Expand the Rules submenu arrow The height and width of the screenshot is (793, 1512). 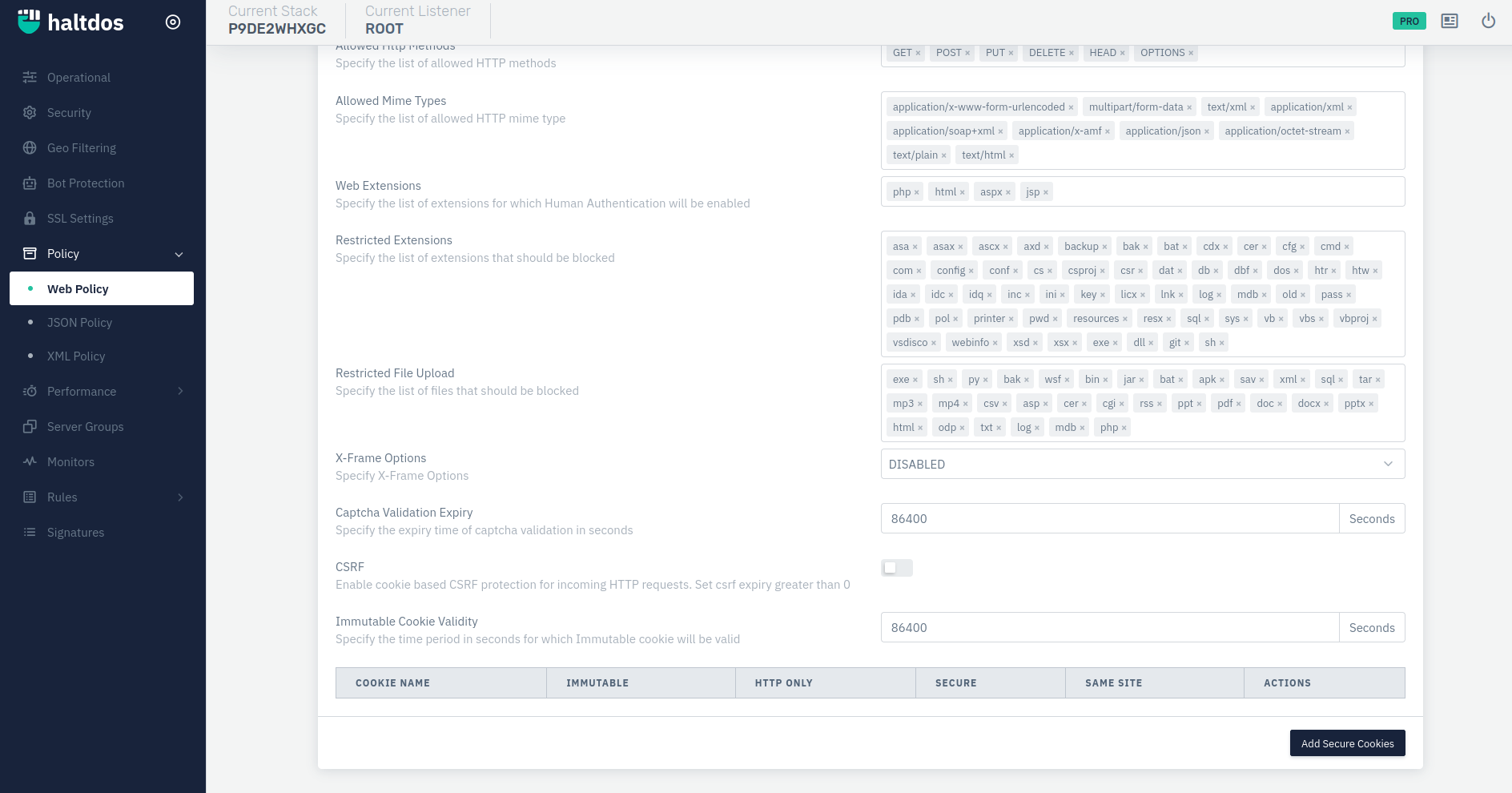pyautogui.click(x=180, y=497)
